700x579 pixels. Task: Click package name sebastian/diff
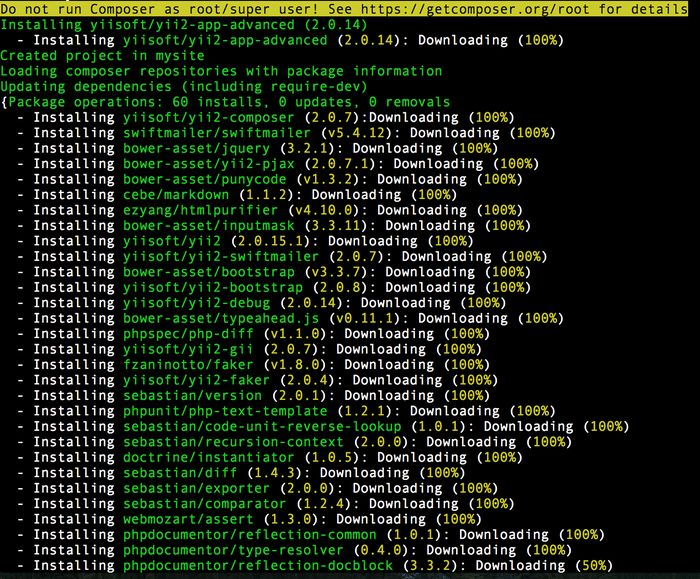(x=180, y=473)
